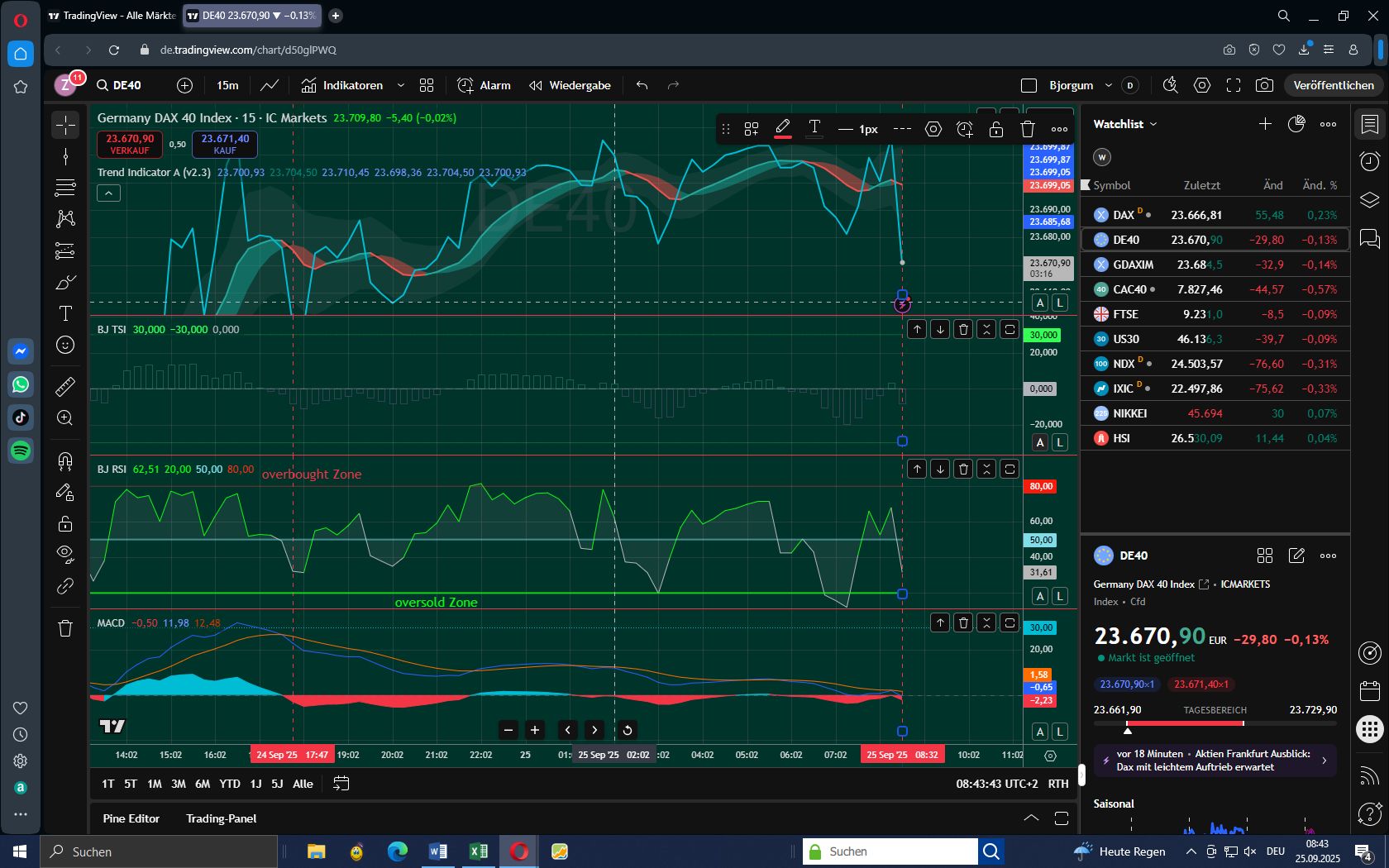The width and height of the screenshot is (1389, 868).
Task: Take a chart snapshot with camera icon
Action: click(x=1263, y=85)
